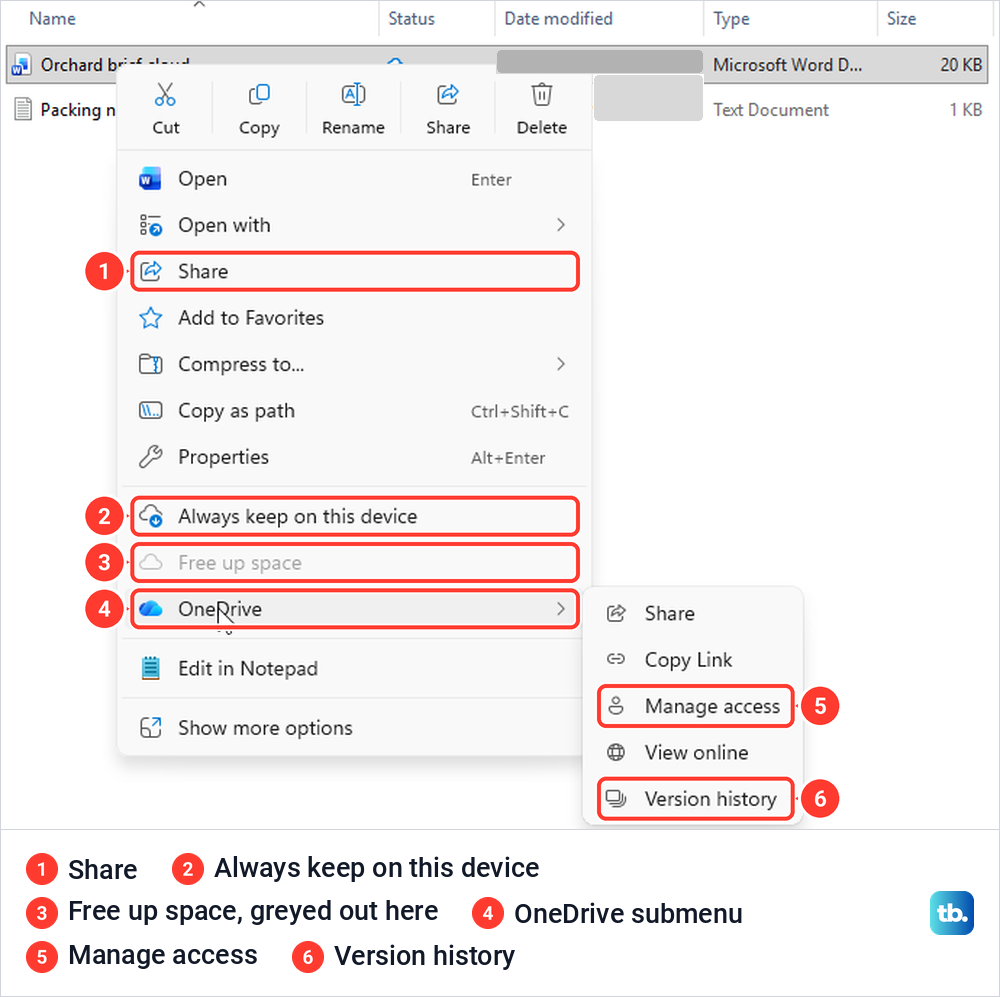
Task: Expand the Open with submenu arrow
Action: (561, 225)
